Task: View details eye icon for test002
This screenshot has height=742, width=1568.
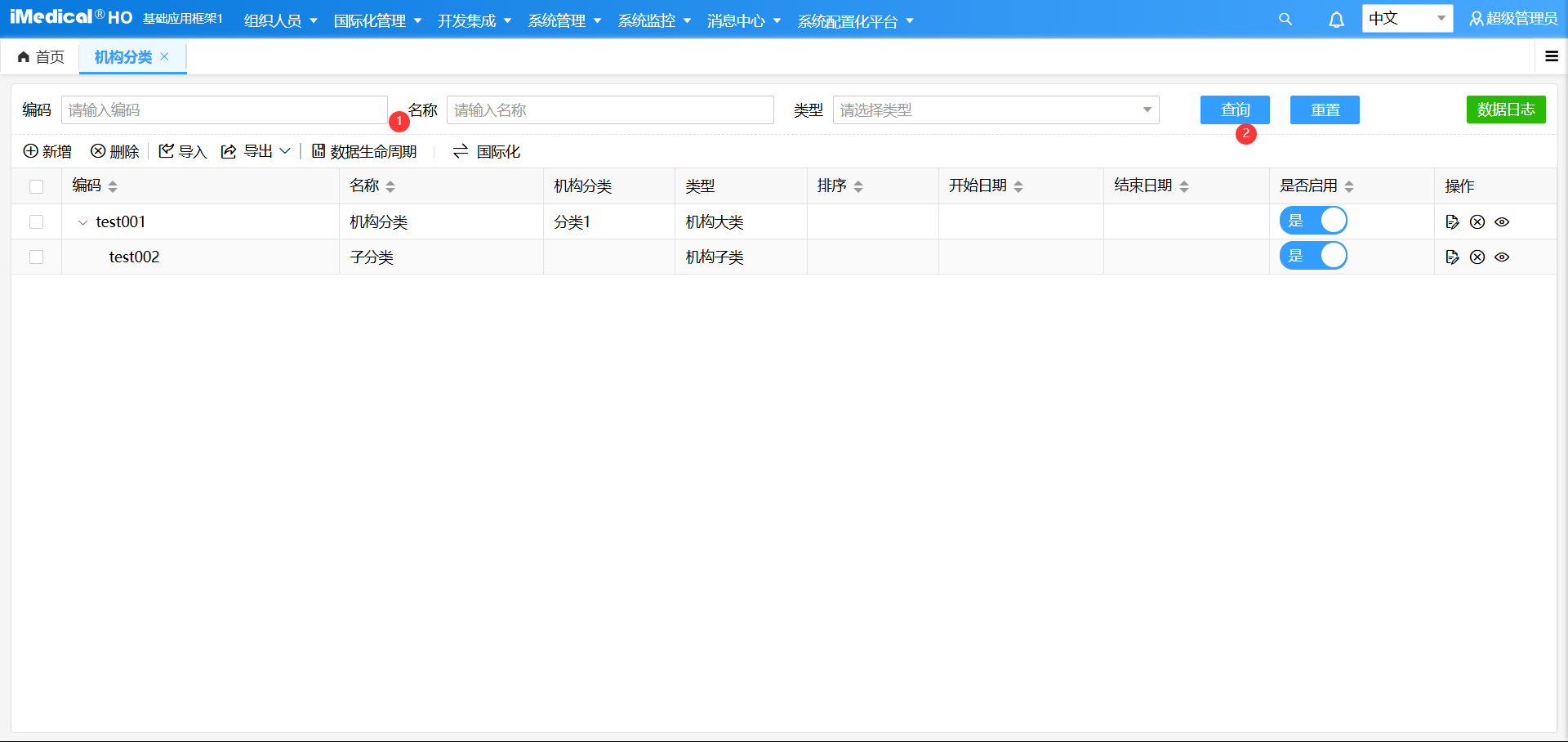Action: pyautogui.click(x=1502, y=257)
